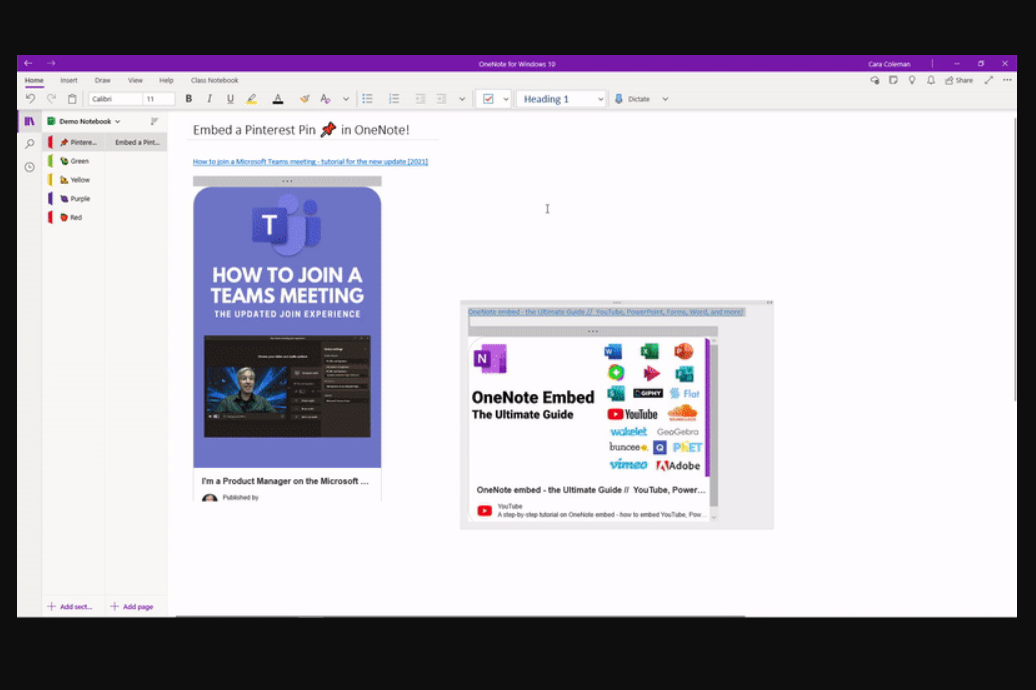
Task: Click the decrease indent icon
Action: coord(420,99)
